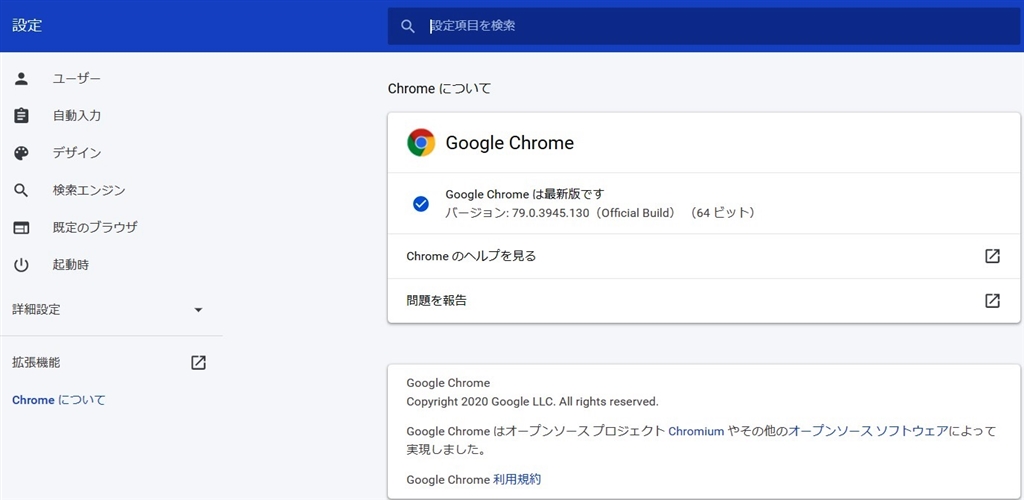Click the default browser window icon
Image resolution: width=1024 pixels, height=500 pixels.
[x=21, y=228]
